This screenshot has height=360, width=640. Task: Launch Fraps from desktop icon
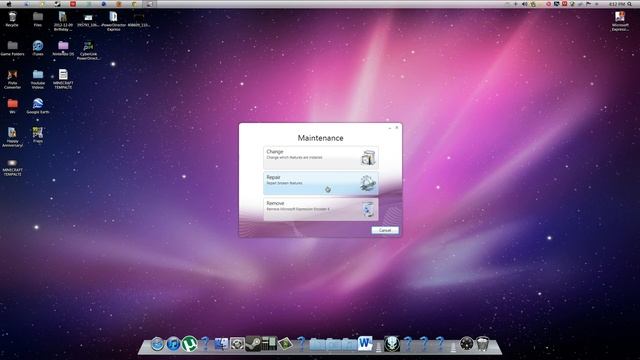[38, 135]
